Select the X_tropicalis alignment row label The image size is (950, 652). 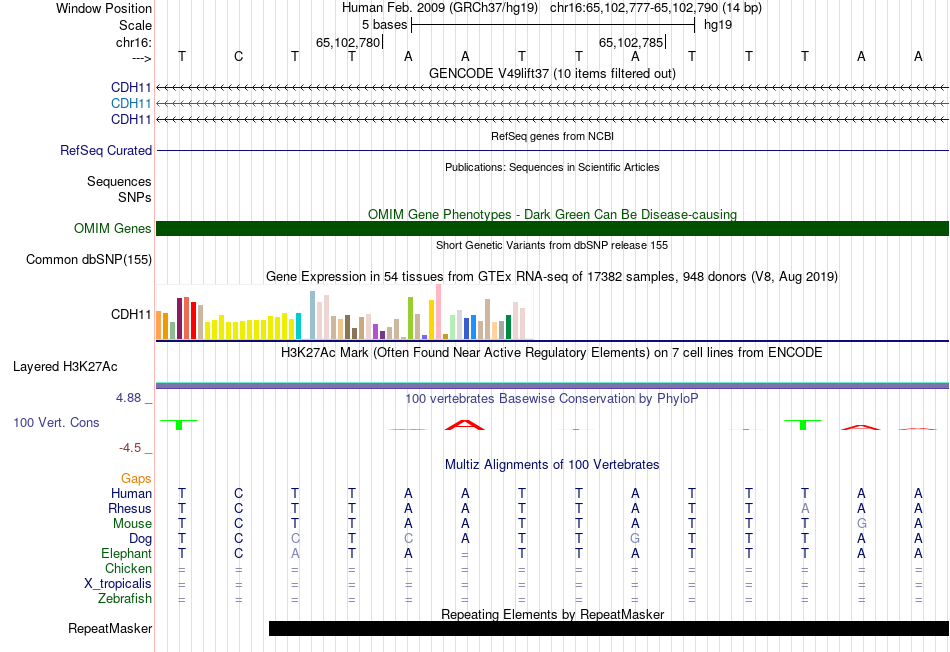[x=118, y=584]
